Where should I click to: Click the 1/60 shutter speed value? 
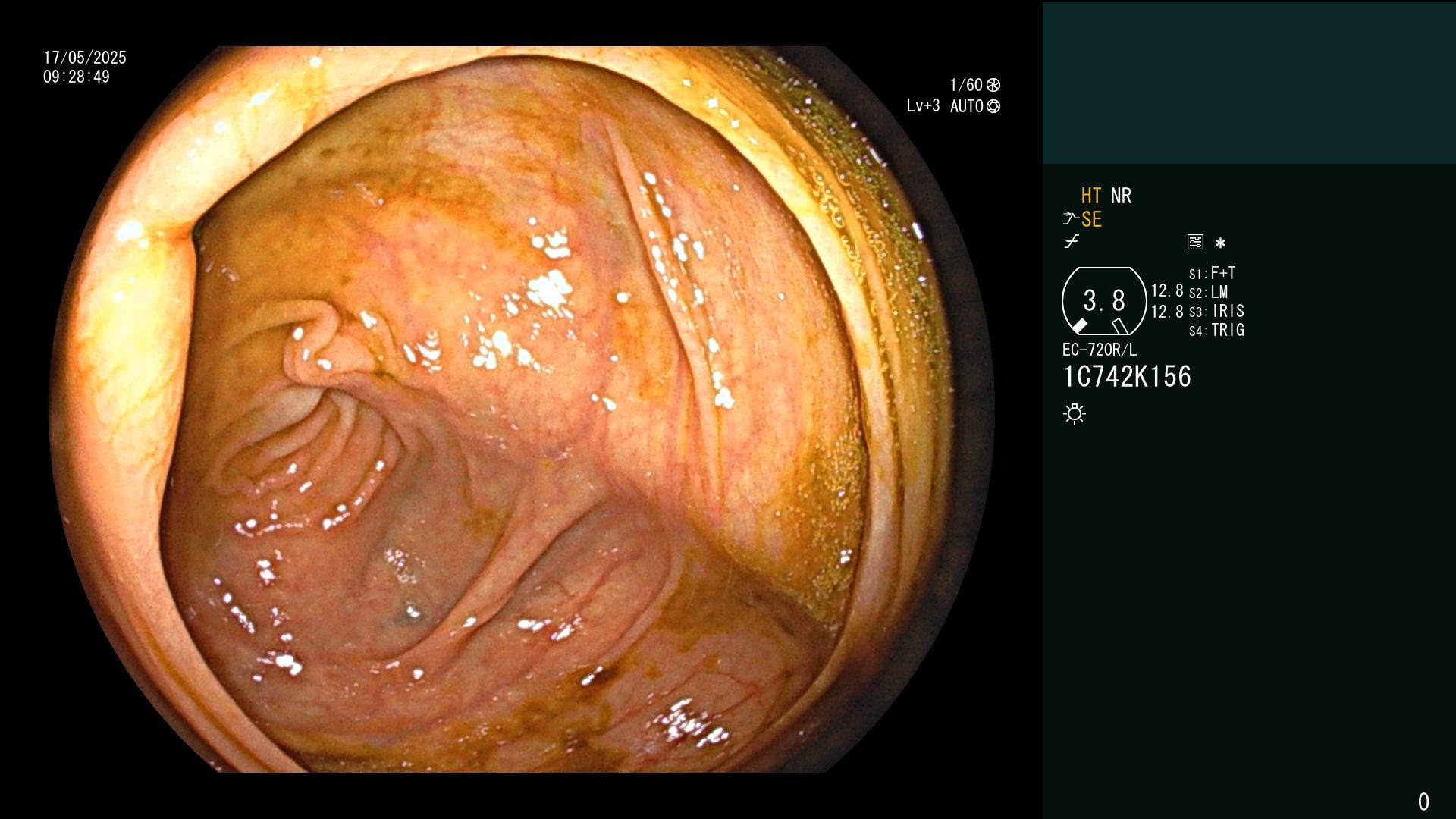[x=966, y=85]
